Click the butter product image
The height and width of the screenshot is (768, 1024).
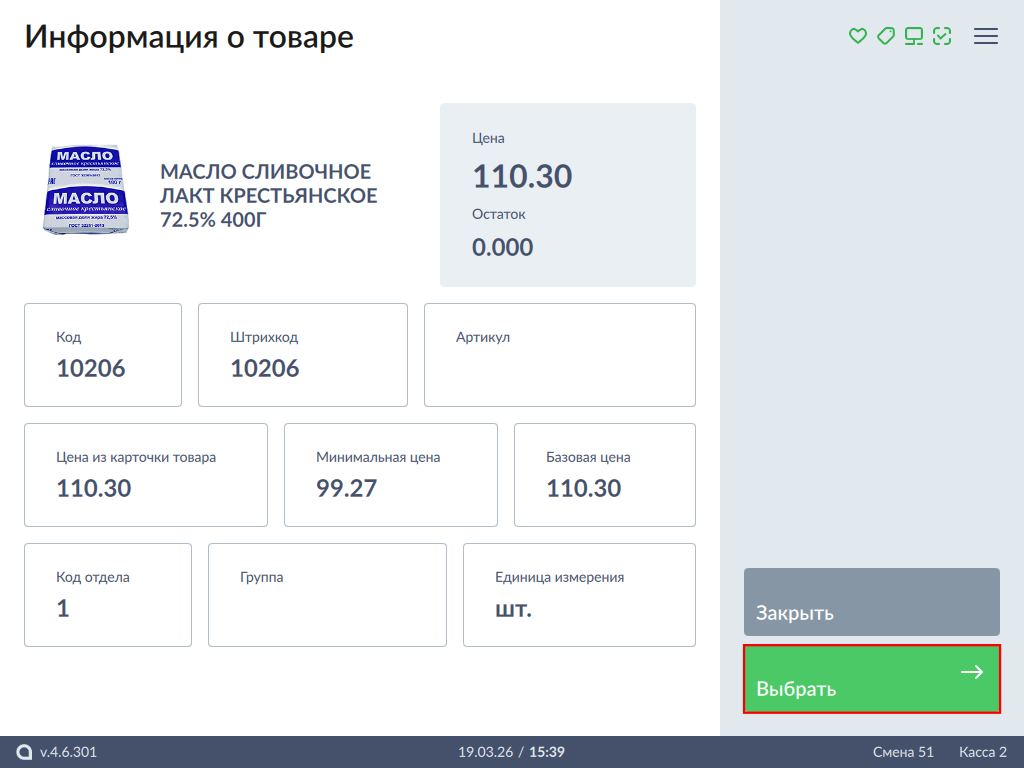click(x=86, y=191)
